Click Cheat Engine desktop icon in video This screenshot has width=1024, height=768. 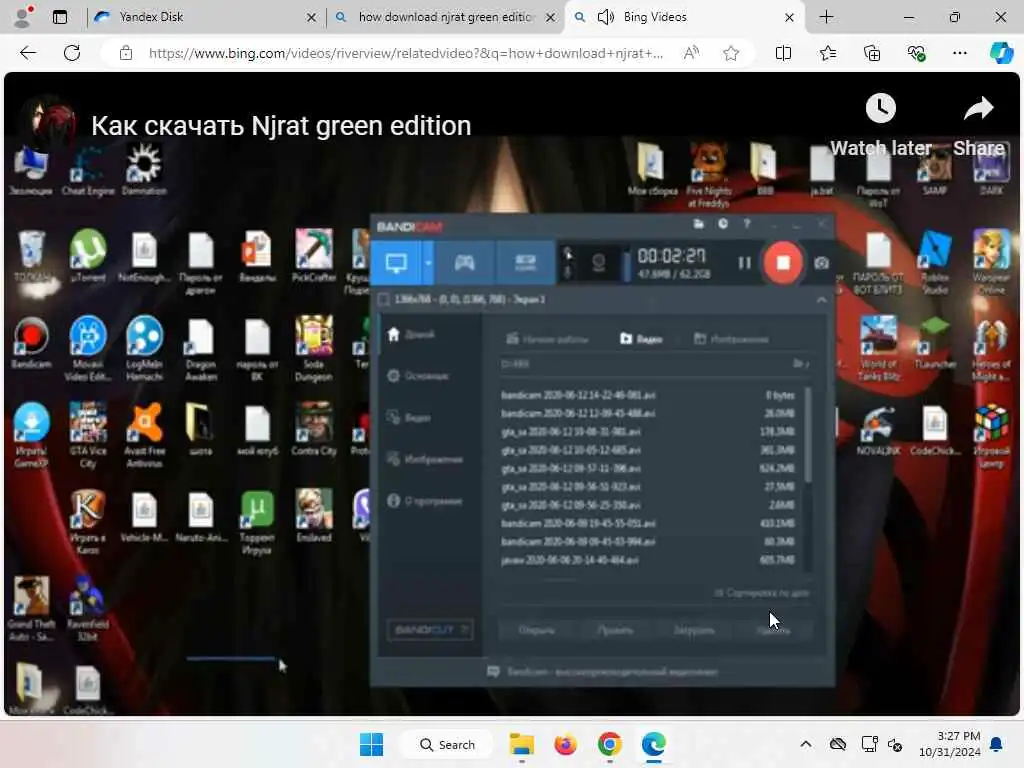pyautogui.click(x=88, y=170)
